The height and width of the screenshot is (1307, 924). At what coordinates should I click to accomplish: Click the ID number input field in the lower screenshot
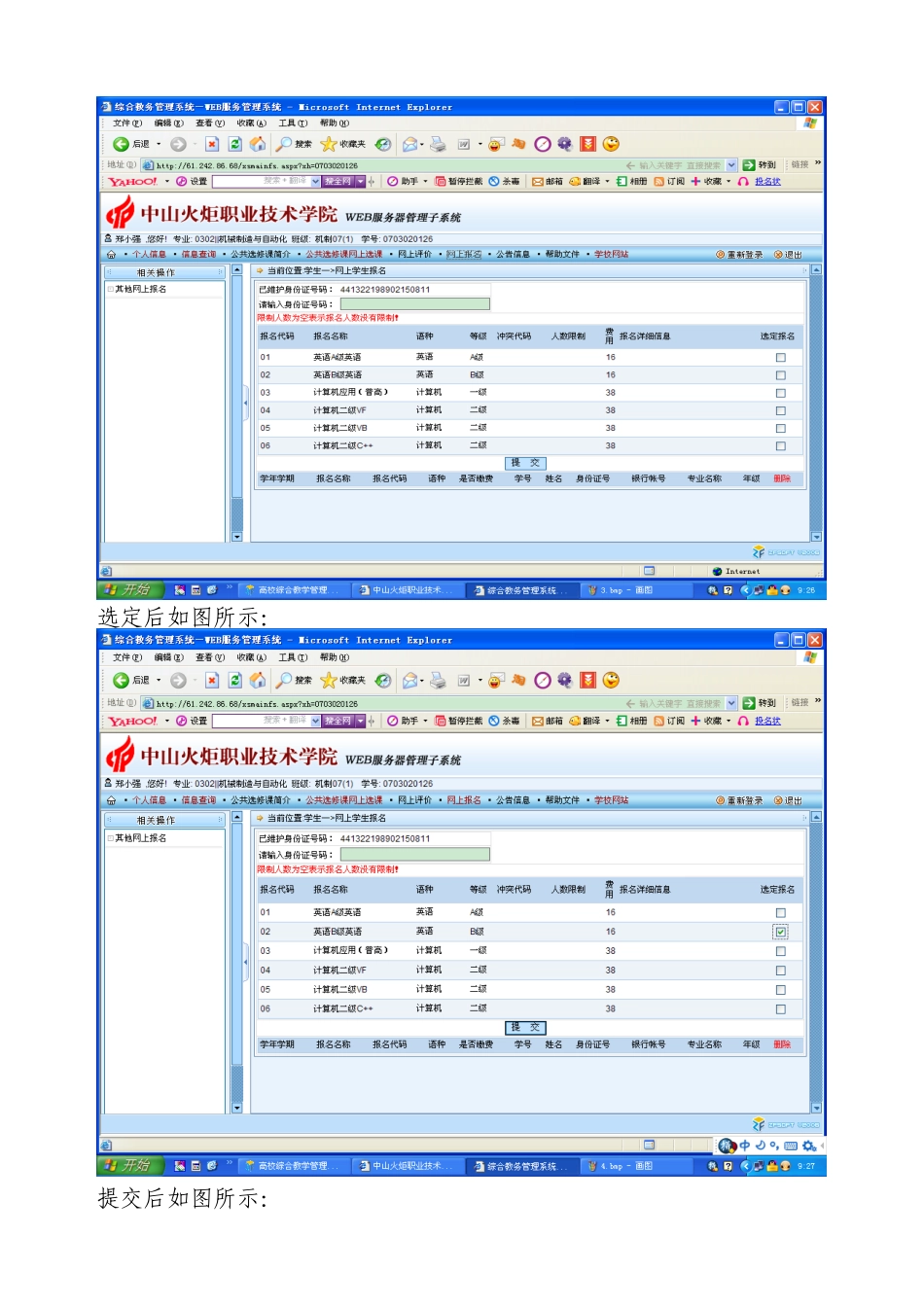point(414,854)
